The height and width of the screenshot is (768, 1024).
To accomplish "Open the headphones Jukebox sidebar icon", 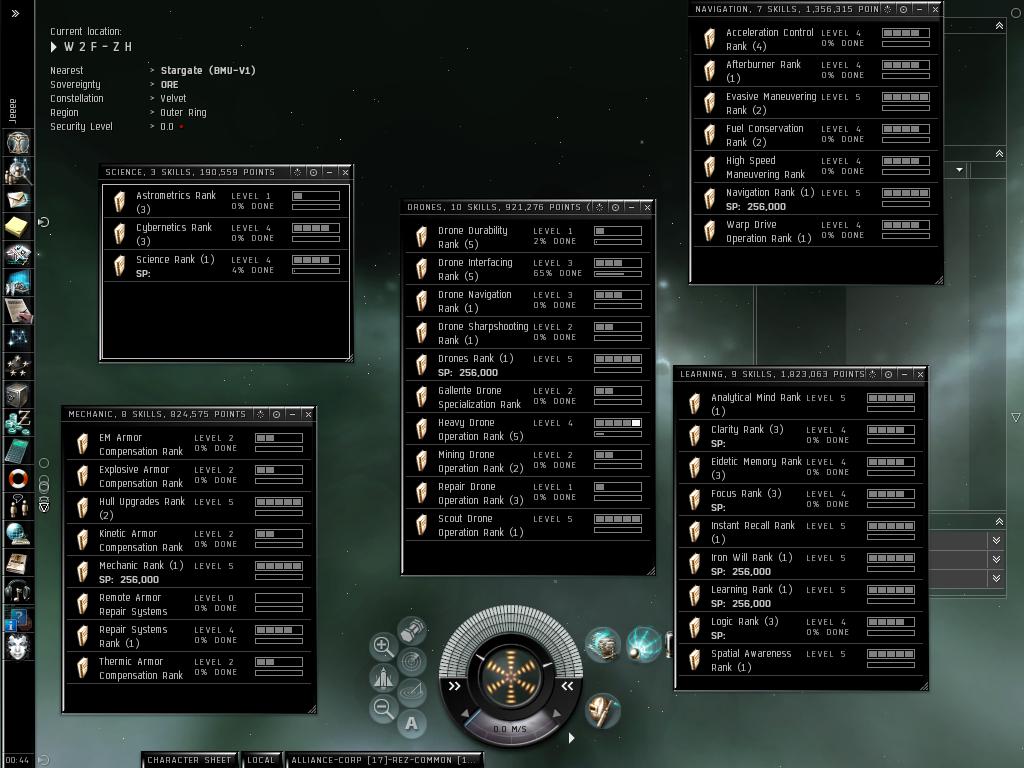I will point(18,591).
